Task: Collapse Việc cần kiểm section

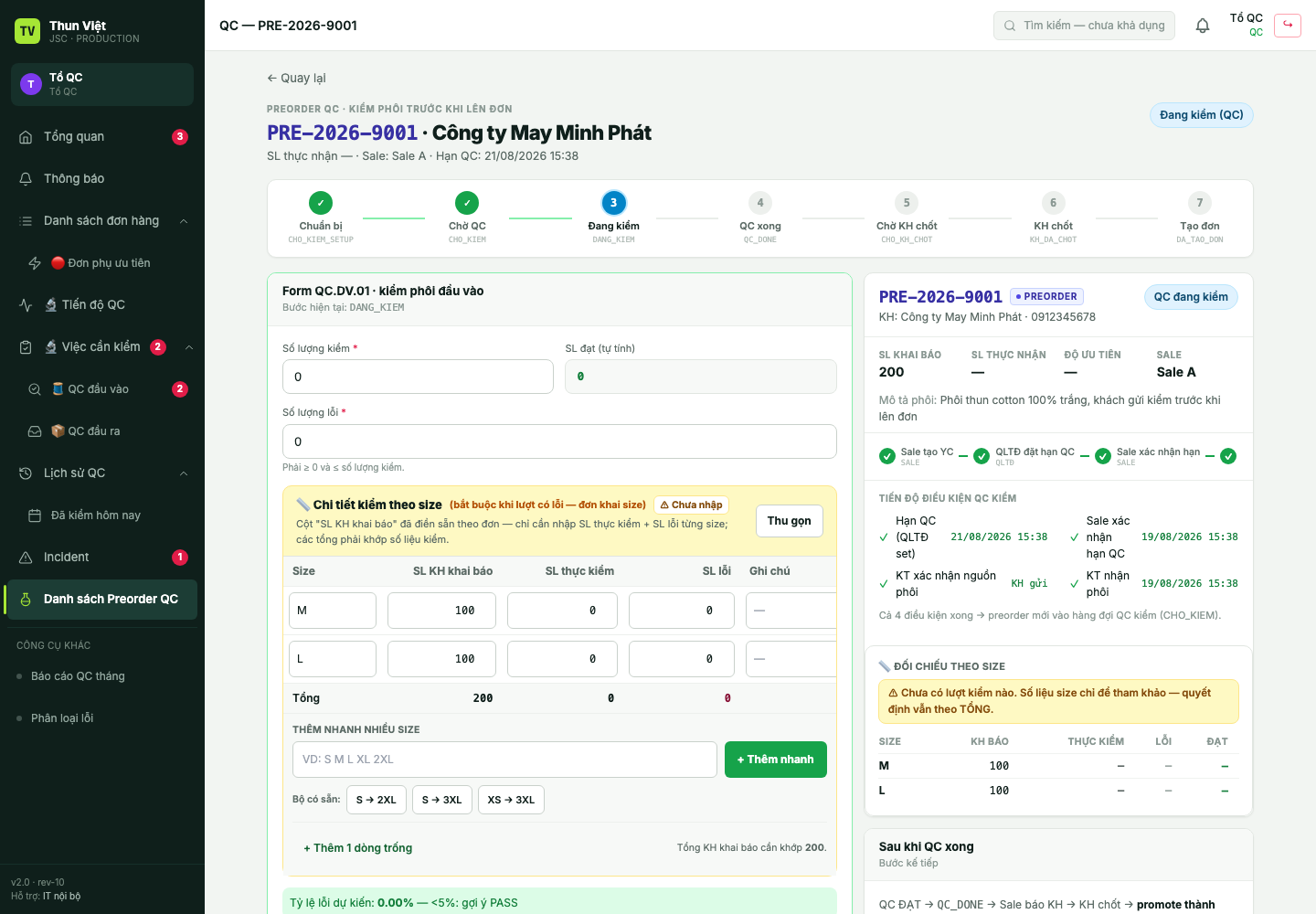Action: [189, 347]
